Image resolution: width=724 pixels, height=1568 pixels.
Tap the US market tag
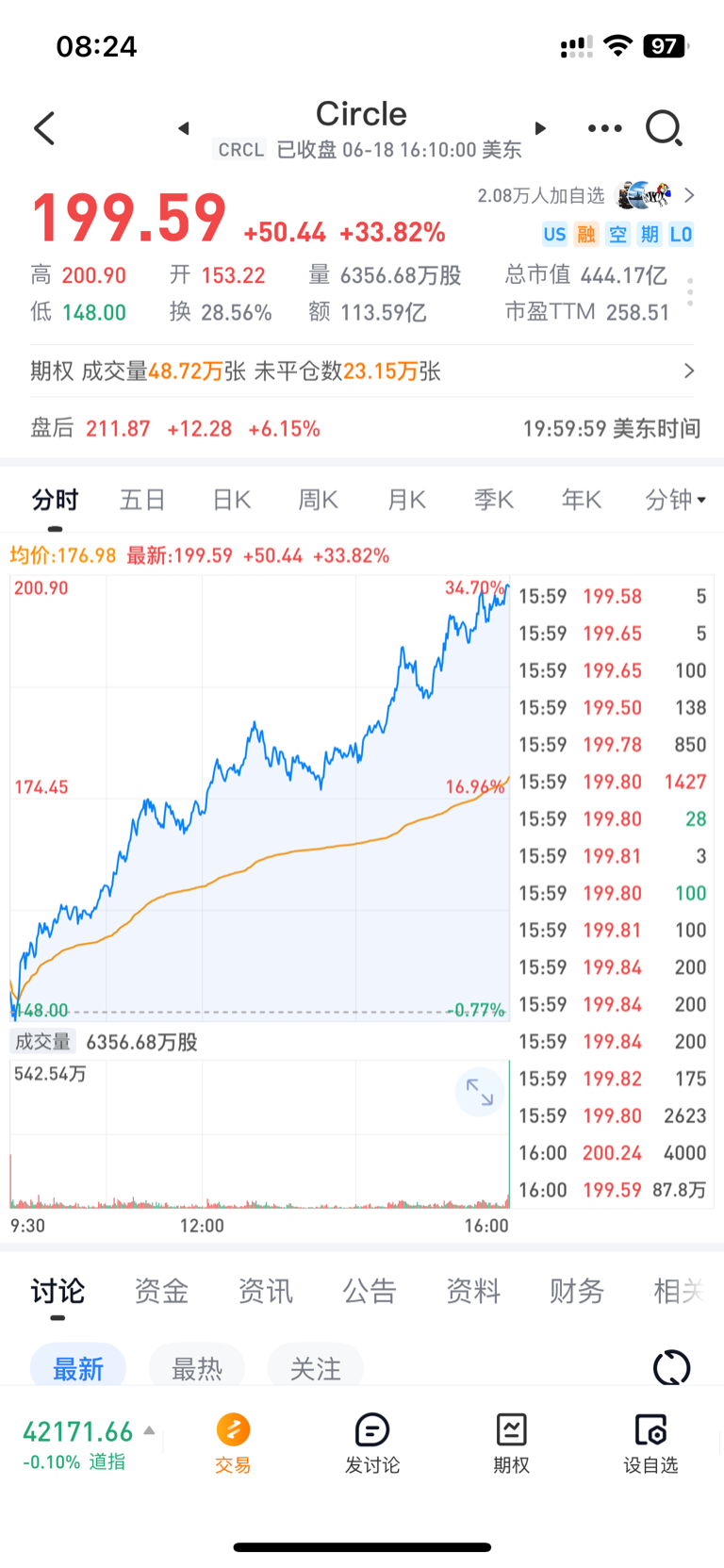tap(554, 235)
